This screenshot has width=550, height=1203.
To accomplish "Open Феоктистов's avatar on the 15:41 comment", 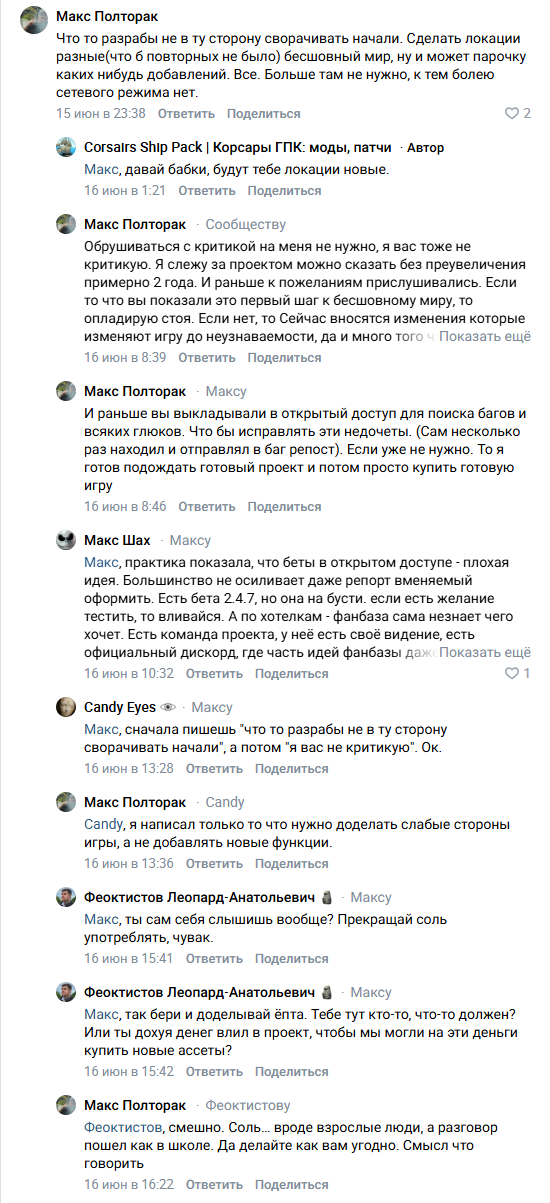I will point(66,897).
